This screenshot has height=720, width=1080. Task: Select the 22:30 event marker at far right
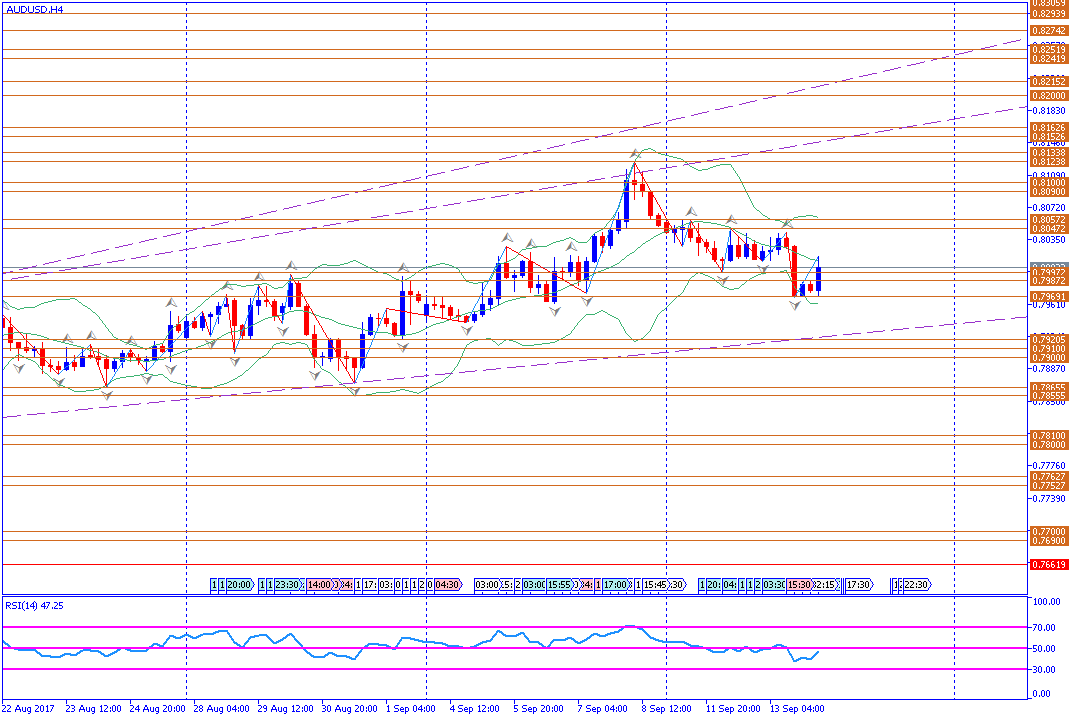point(916,584)
